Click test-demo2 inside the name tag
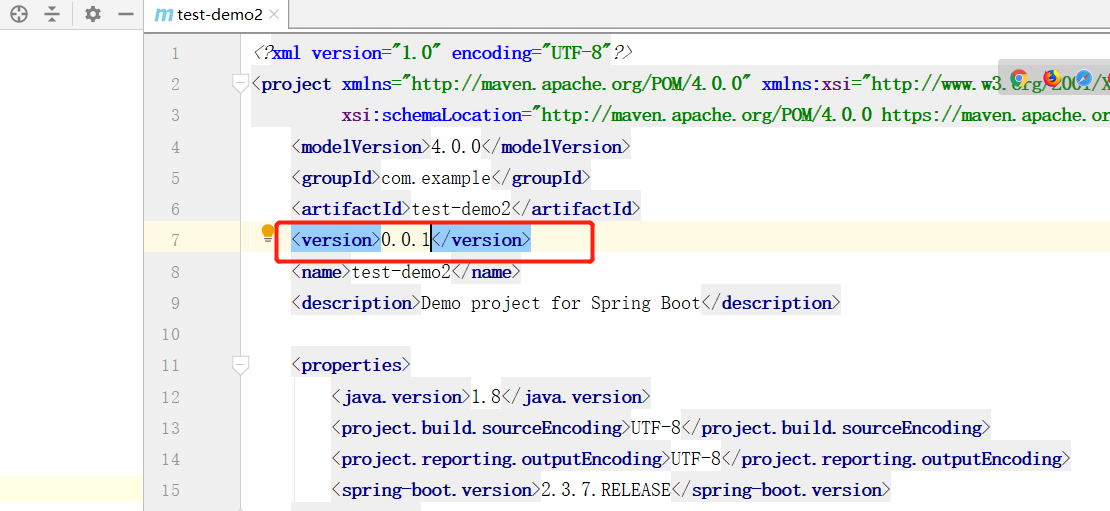Image resolution: width=1110 pixels, height=511 pixels. pyautogui.click(x=401, y=272)
